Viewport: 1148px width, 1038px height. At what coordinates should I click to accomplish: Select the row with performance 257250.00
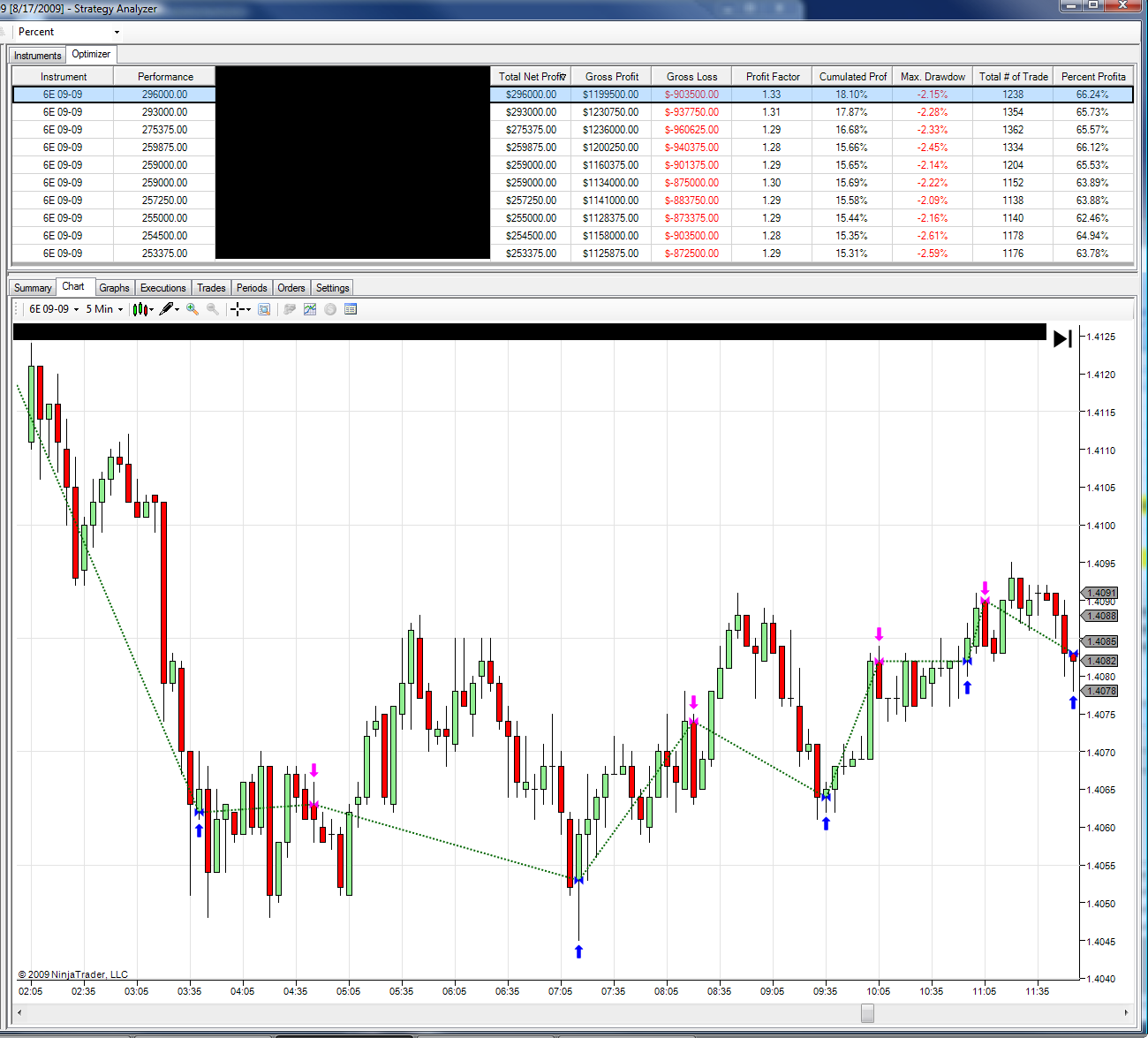pos(573,201)
